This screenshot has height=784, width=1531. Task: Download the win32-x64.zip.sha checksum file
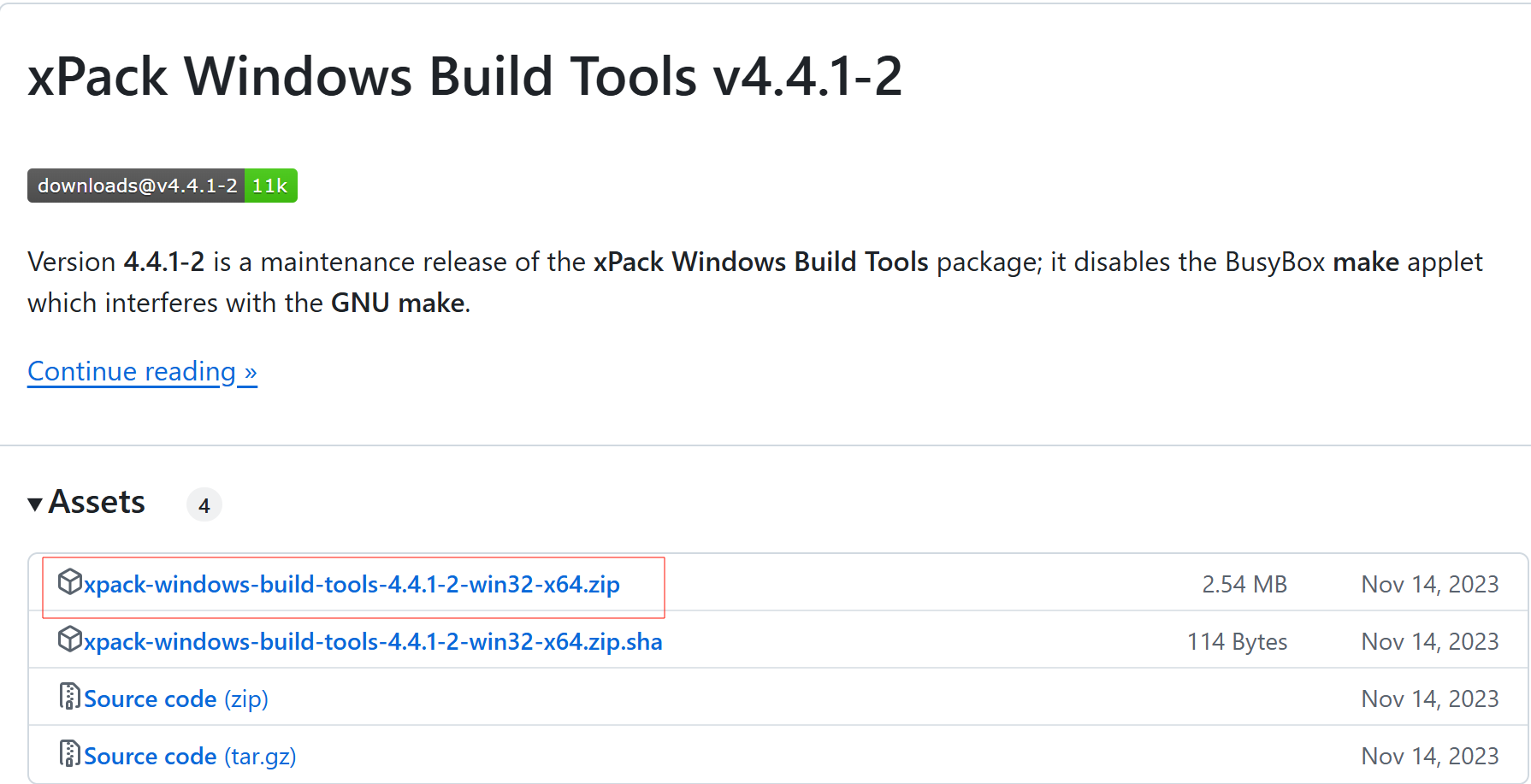click(x=373, y=642)
